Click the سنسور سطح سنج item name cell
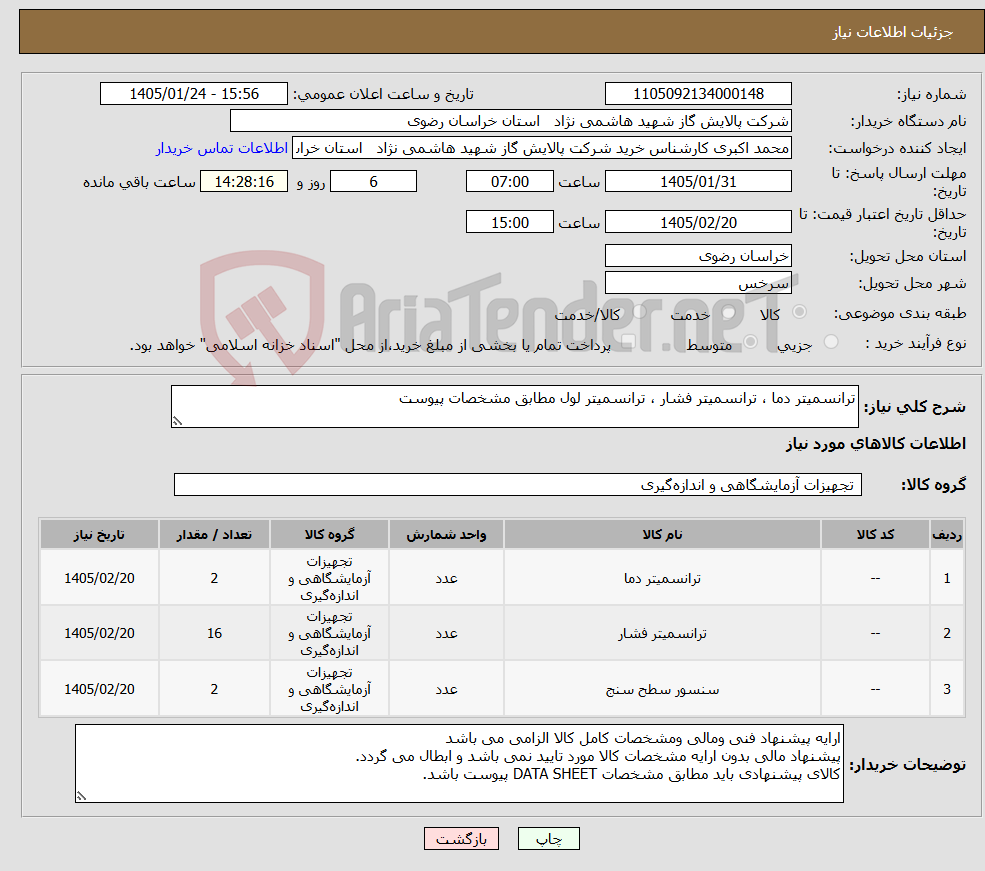This screenshot has width=985, height=871. [662, 689]
